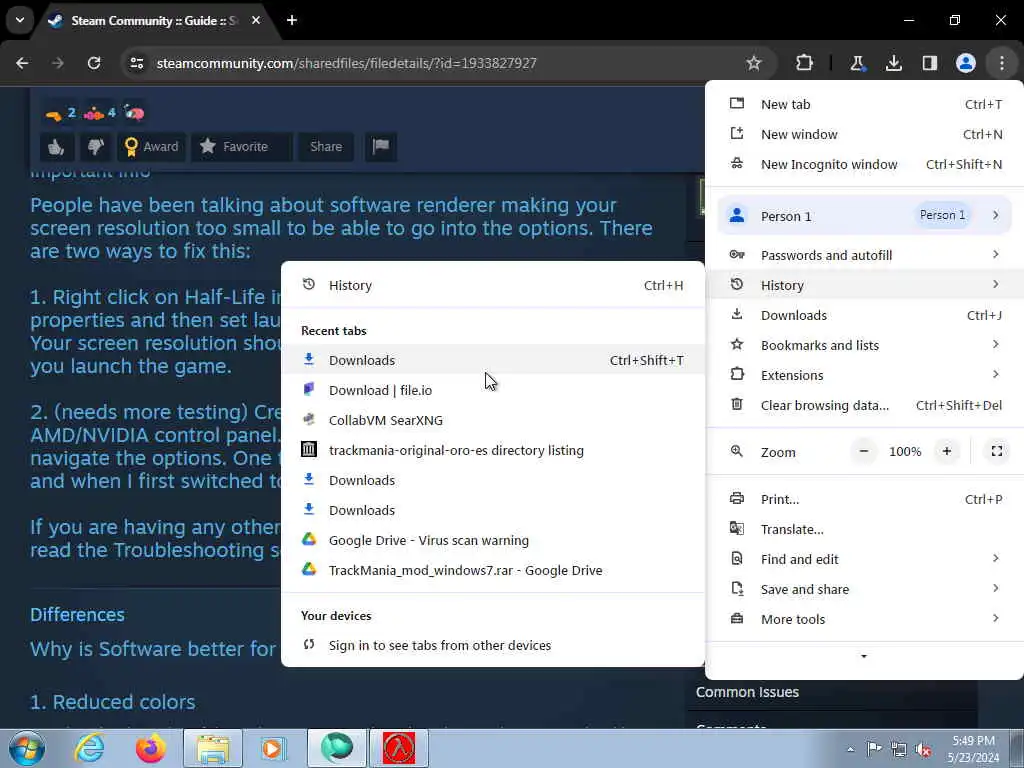Decrease zoom with minus button
1024x768 pixels.
(x=863, y=451)
